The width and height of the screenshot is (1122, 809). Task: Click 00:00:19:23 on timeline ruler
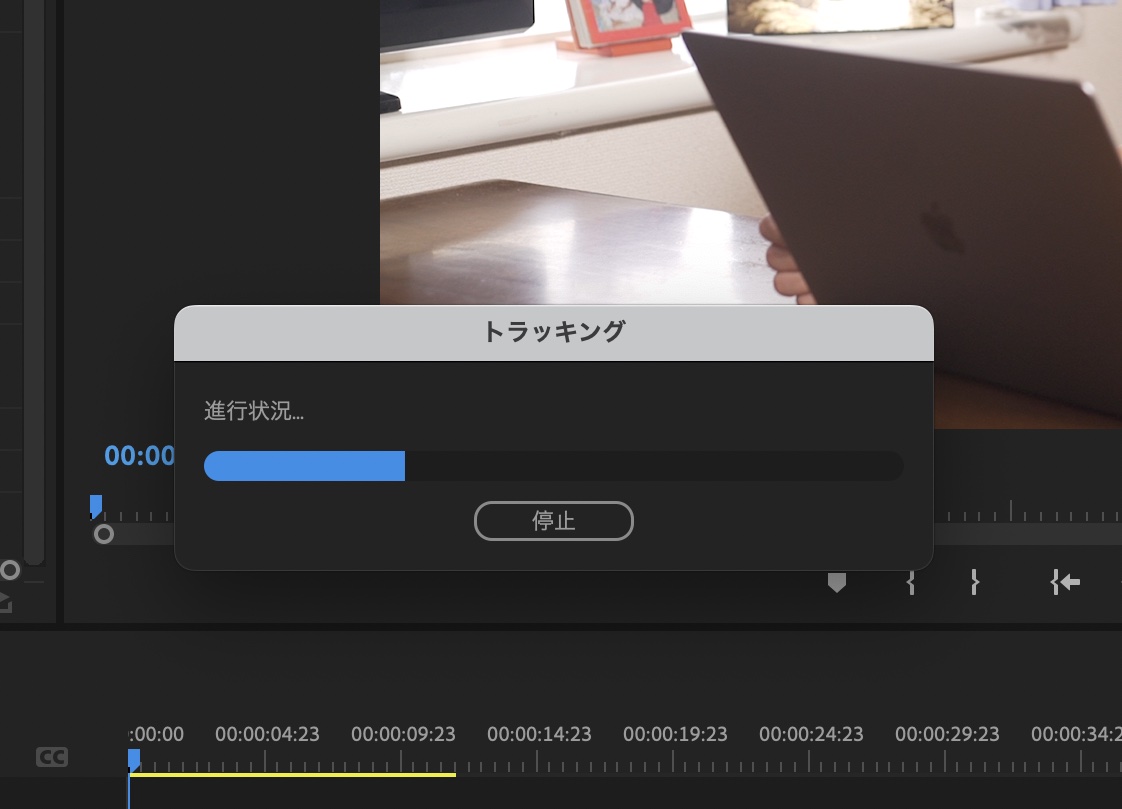tap(675, 734)
